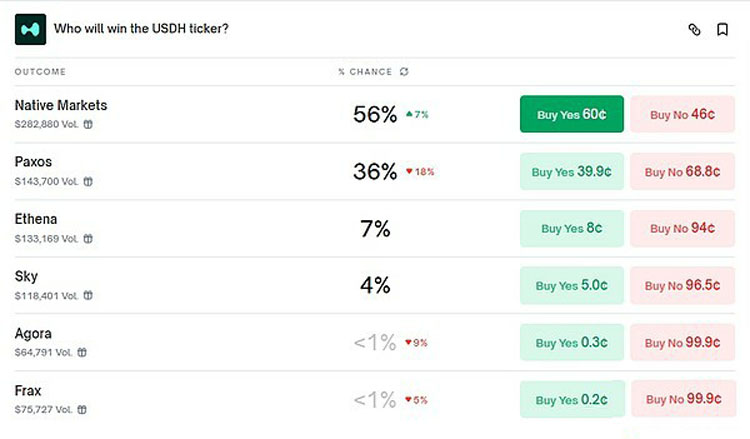
Task: Buy No on Frax at 99.9¢
Action: [682, 399]
